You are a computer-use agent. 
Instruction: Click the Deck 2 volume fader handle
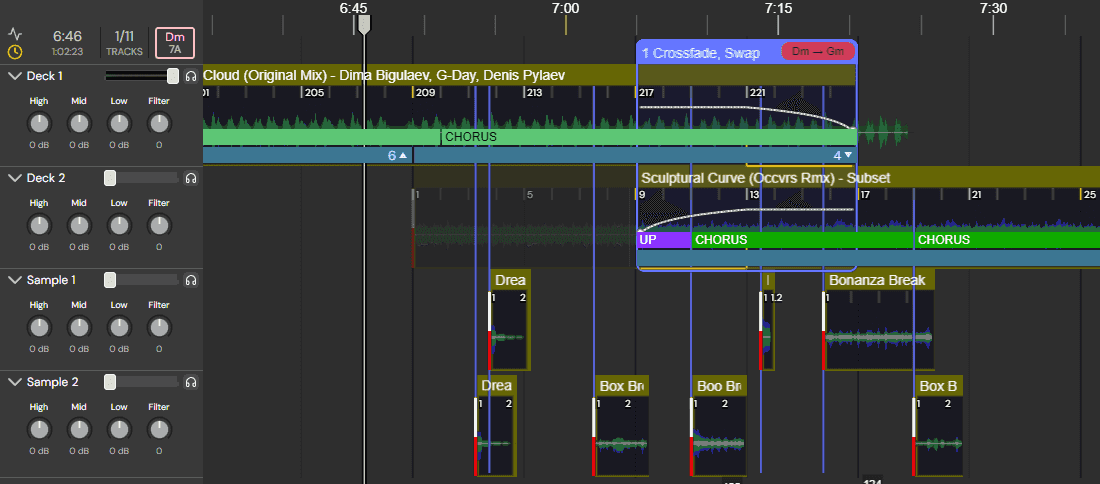(110, 178)
